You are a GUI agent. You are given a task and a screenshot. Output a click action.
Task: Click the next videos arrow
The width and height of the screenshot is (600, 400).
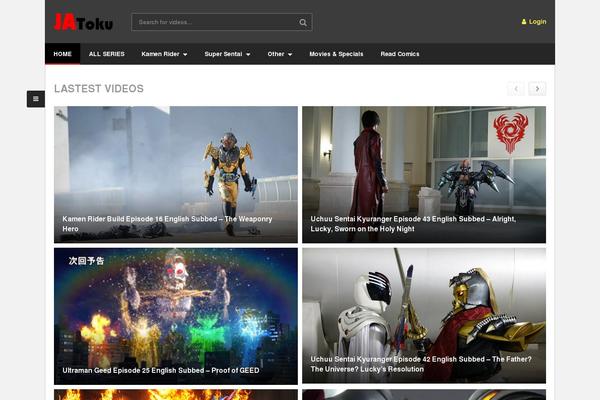[x=538, y=89]
